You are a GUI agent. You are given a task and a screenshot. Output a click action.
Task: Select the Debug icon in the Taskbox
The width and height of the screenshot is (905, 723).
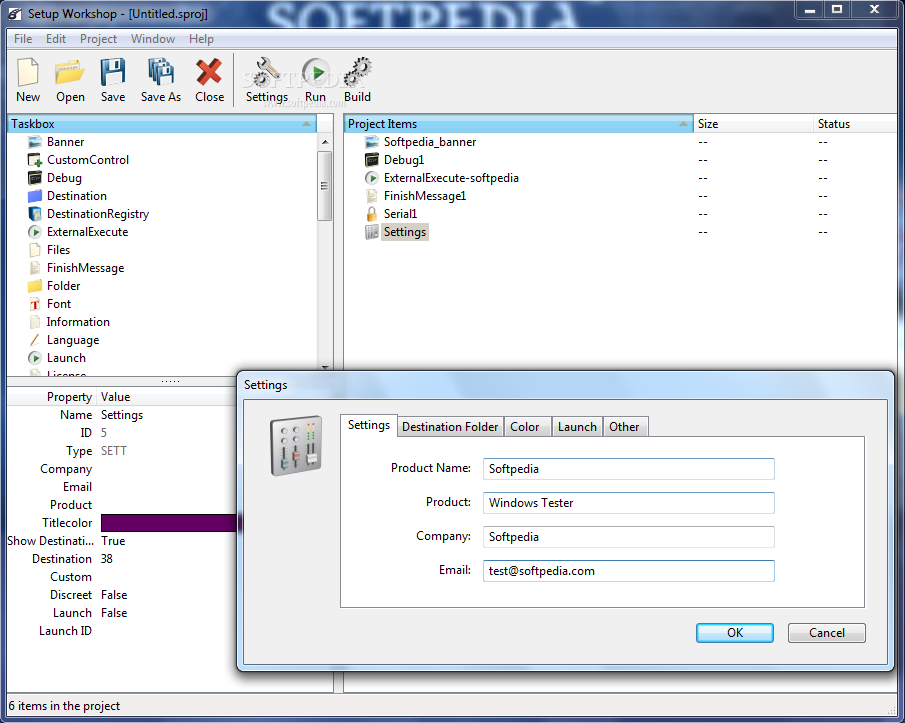pos(35,178)
